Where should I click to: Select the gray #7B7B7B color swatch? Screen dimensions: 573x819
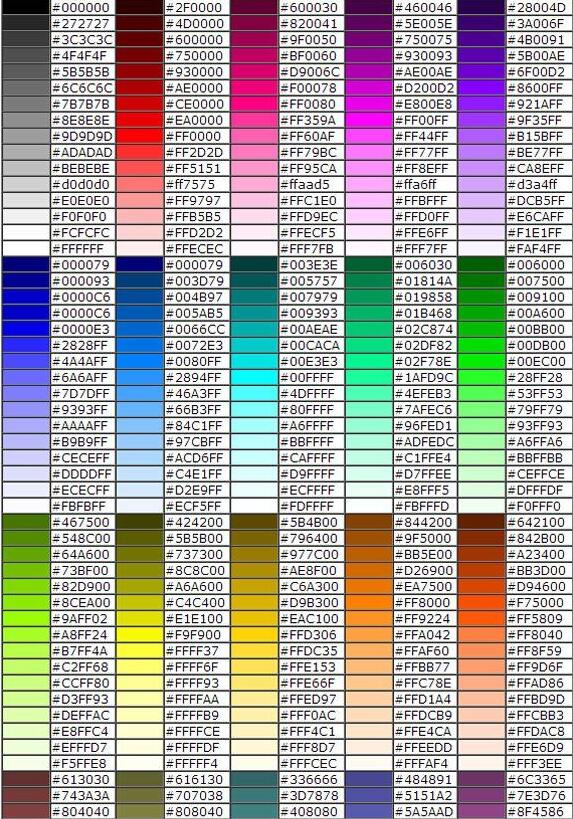coord(26,104)
